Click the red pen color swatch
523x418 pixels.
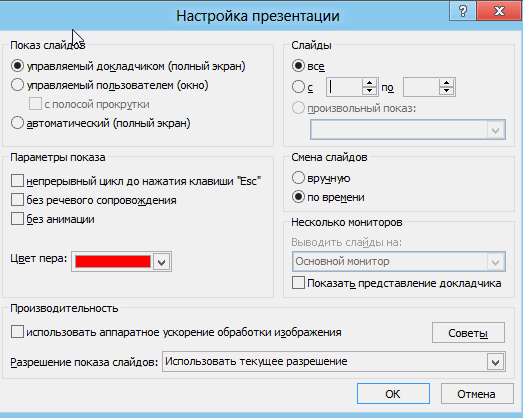[x=113, y=262]
